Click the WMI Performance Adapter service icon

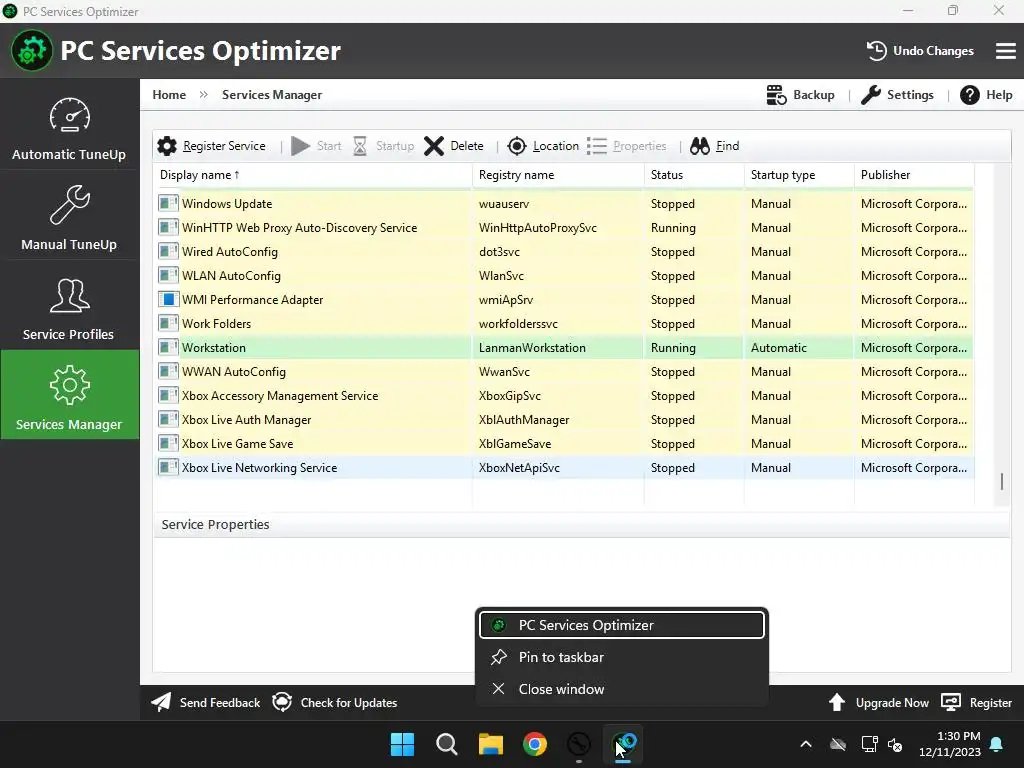[168, 300]
